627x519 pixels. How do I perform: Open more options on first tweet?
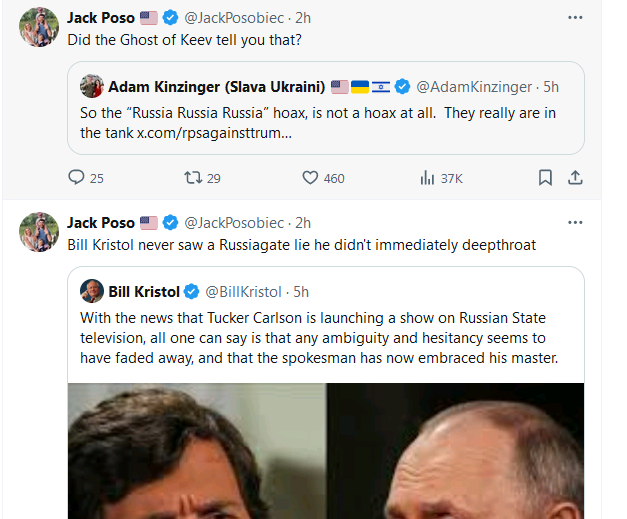point(575,18)
